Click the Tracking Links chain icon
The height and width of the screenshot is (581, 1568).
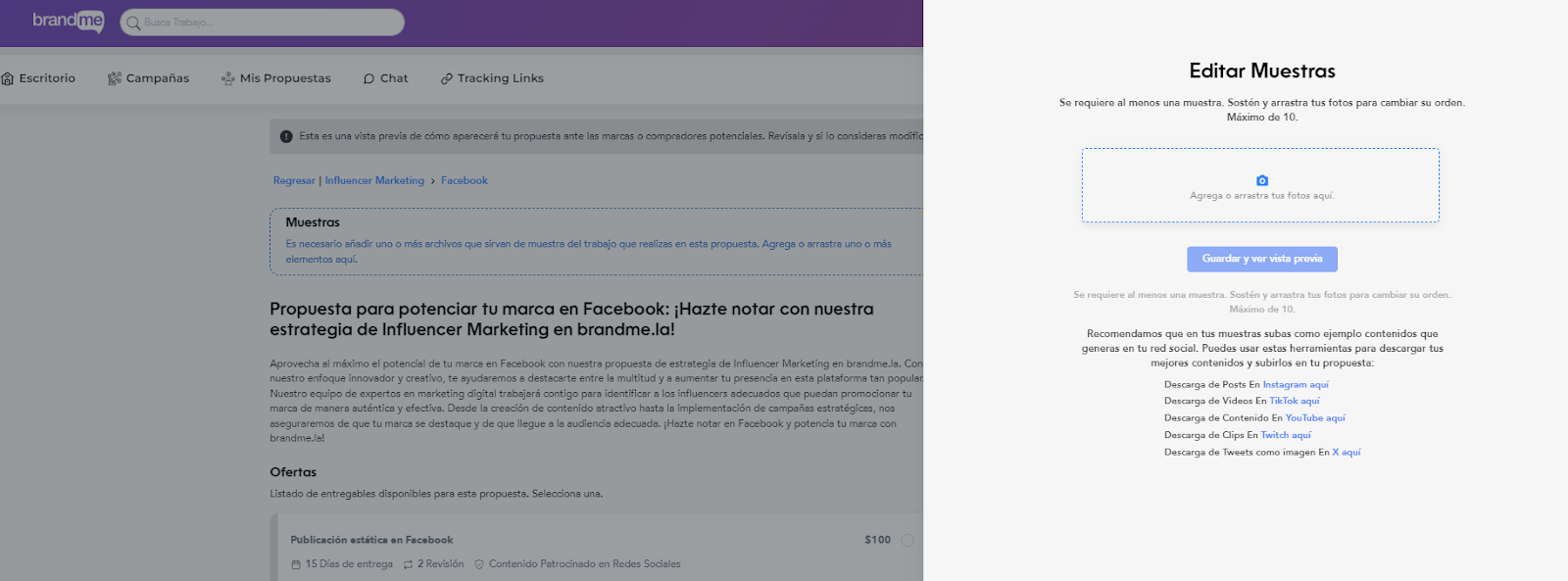click(447, 78)
